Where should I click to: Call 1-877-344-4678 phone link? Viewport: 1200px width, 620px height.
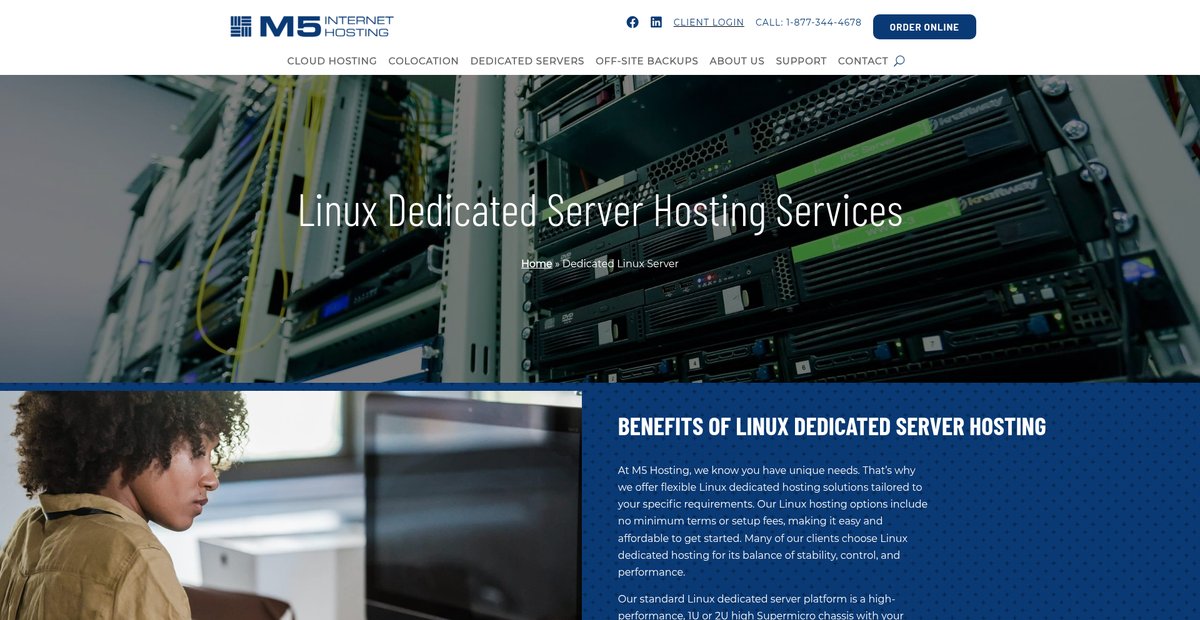click(x=808, y=22)
